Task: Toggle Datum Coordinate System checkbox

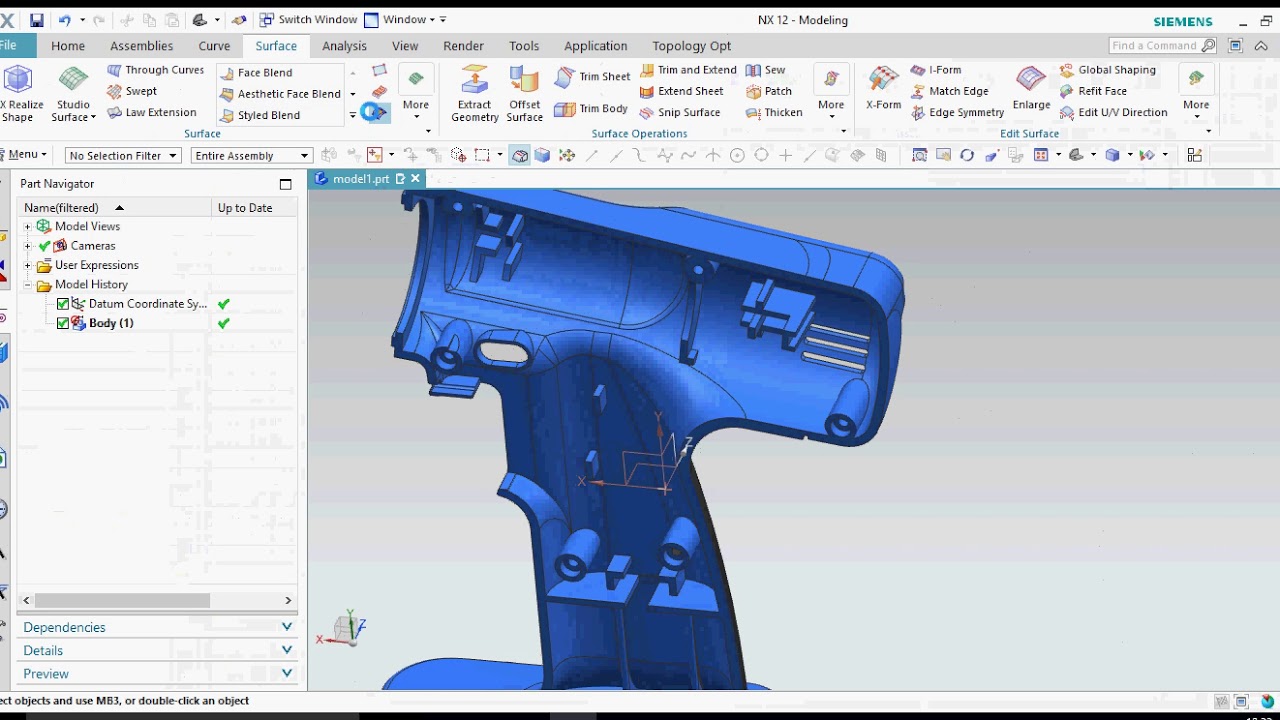Action: pyautogui.click(x=63, y=304)
